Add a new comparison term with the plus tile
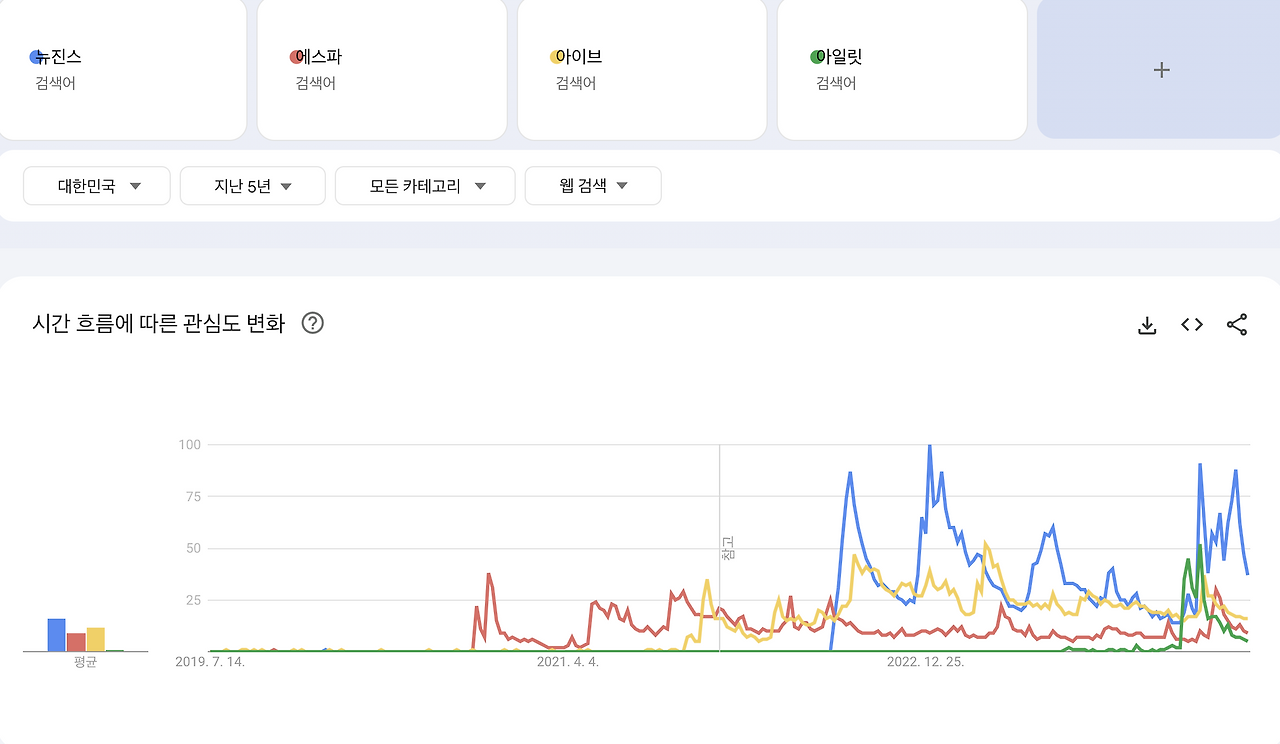This screenshot has width=1280, height=744. 1160,69
